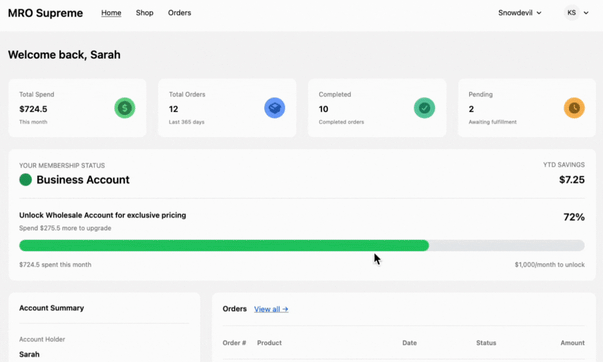Click the MRO Supreme logo text
Viewport: 603px width, 362px height.
(45, 13)
